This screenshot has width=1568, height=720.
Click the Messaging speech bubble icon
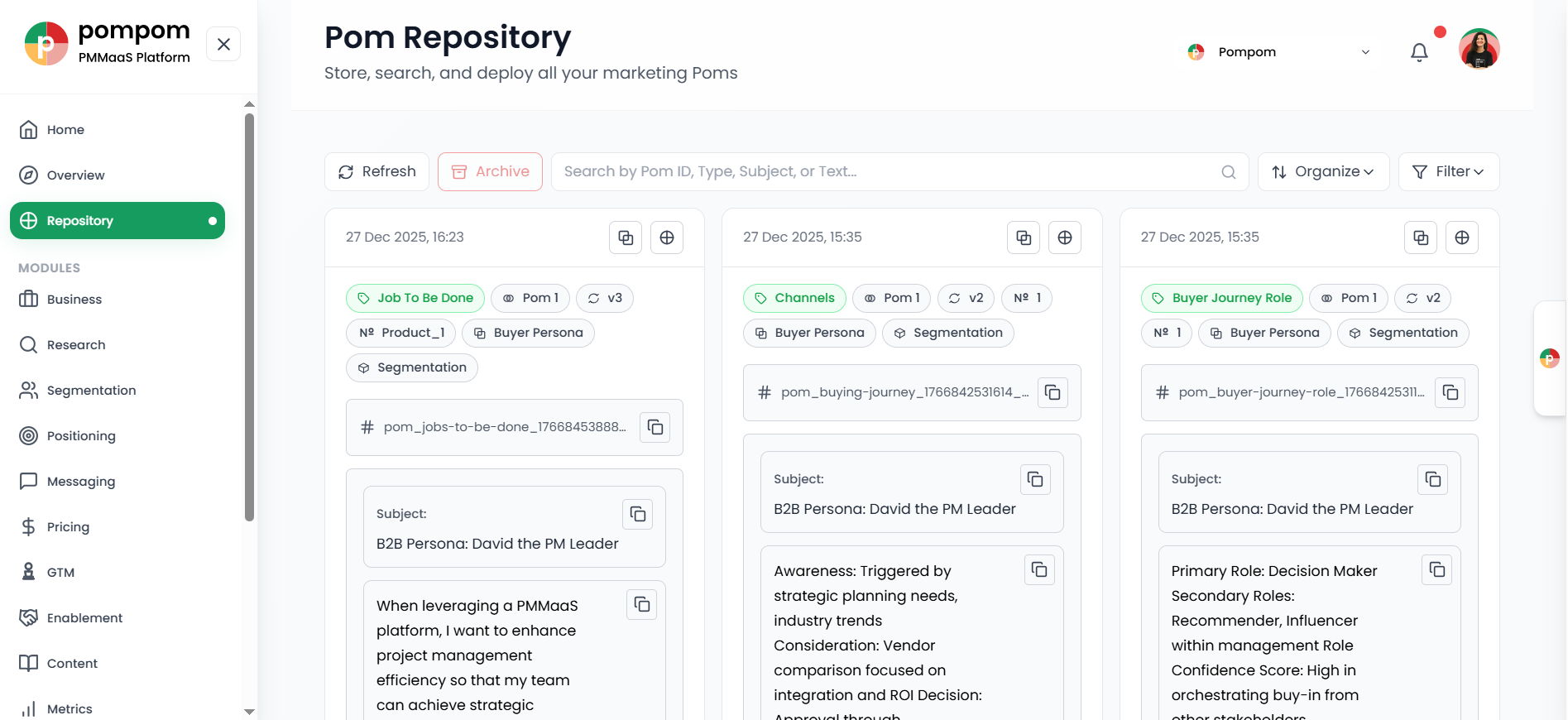pyautogui.click(x=29, y=482)
